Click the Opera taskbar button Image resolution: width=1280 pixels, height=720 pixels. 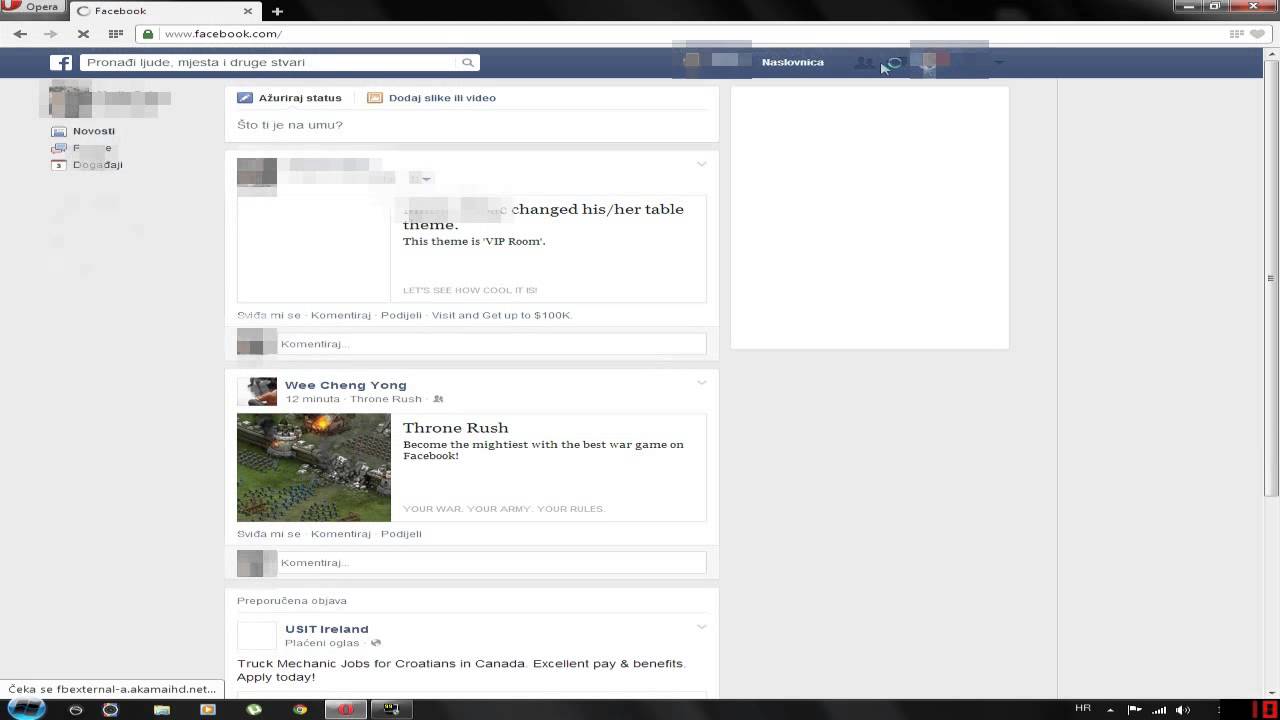[345, 709]
